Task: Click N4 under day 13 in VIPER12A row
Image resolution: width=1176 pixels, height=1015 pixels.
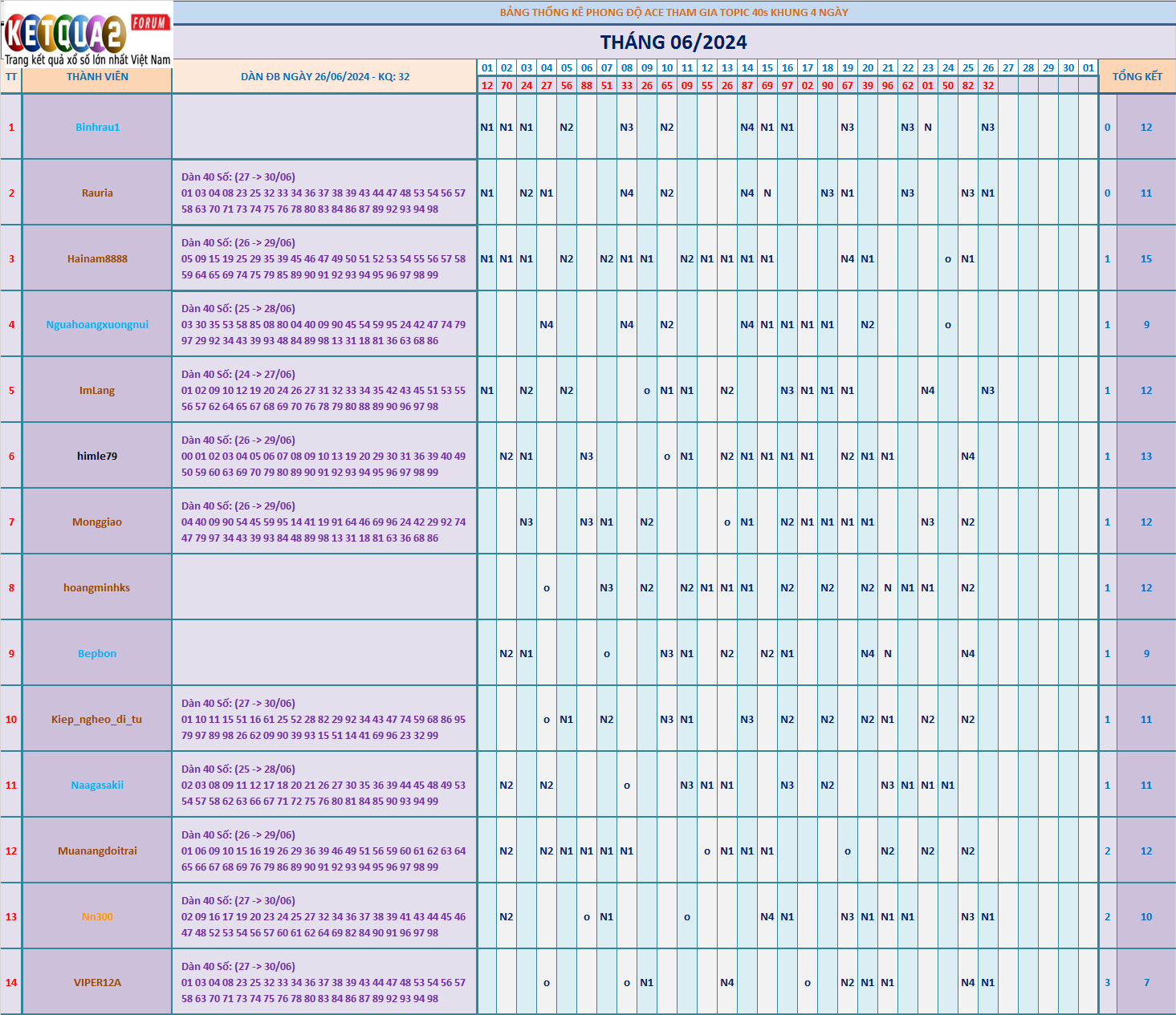Action: coord(727,982)
